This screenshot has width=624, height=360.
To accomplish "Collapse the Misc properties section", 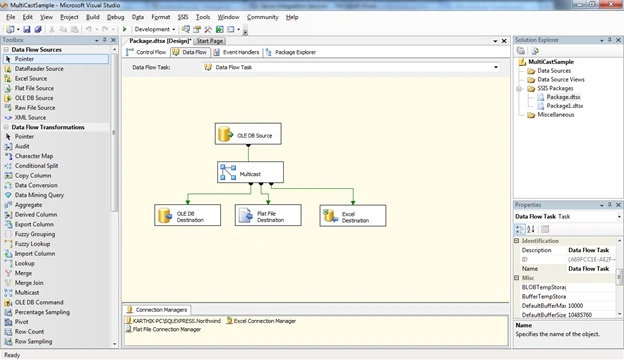I will tap(517, 278).
